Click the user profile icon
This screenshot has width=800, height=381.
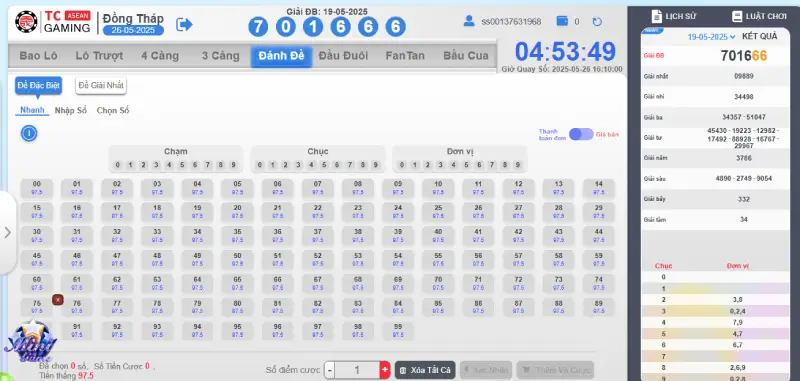click(469, 21)
